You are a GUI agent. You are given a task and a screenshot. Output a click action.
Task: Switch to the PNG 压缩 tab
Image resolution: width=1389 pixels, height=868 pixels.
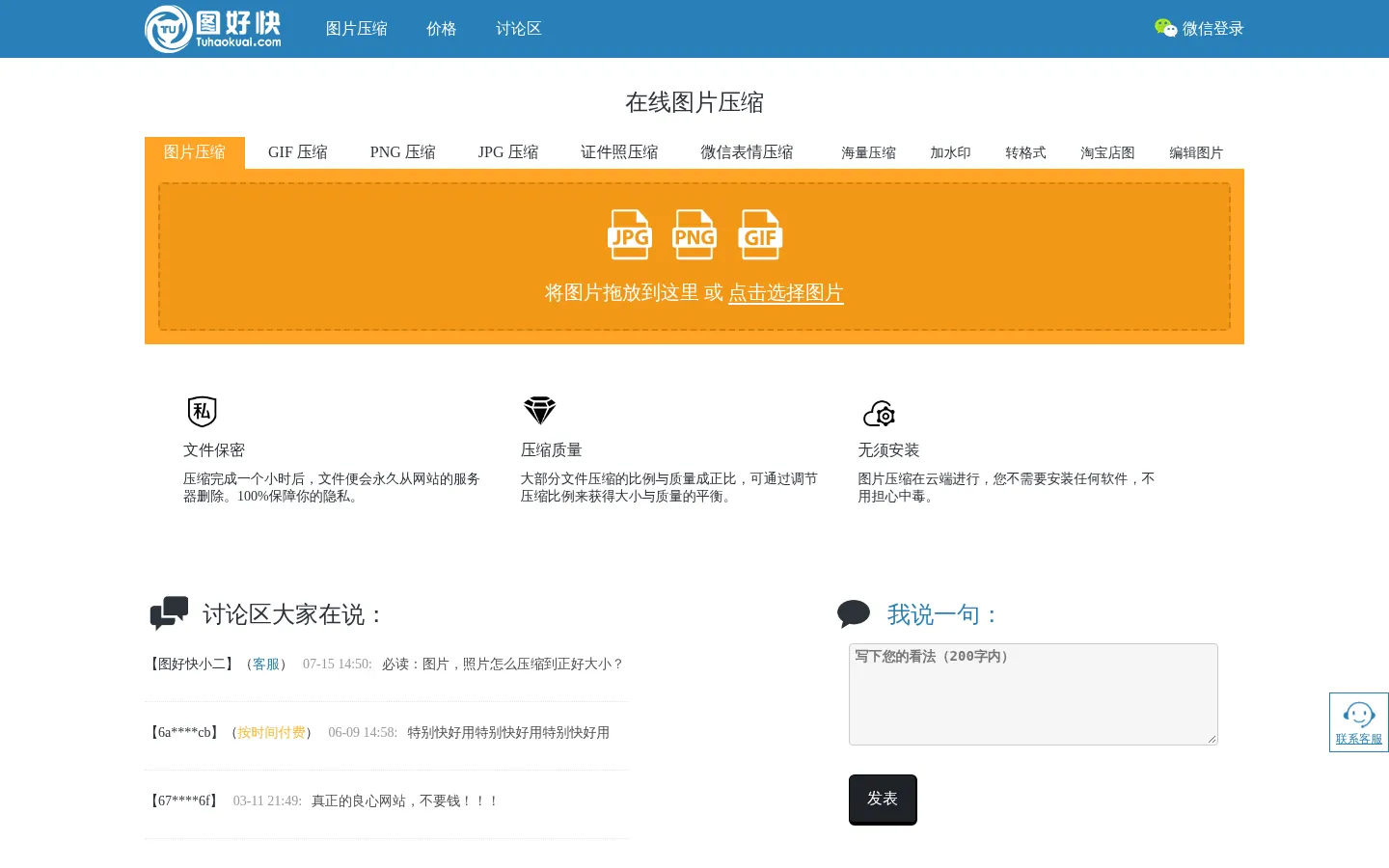(403, 152)
